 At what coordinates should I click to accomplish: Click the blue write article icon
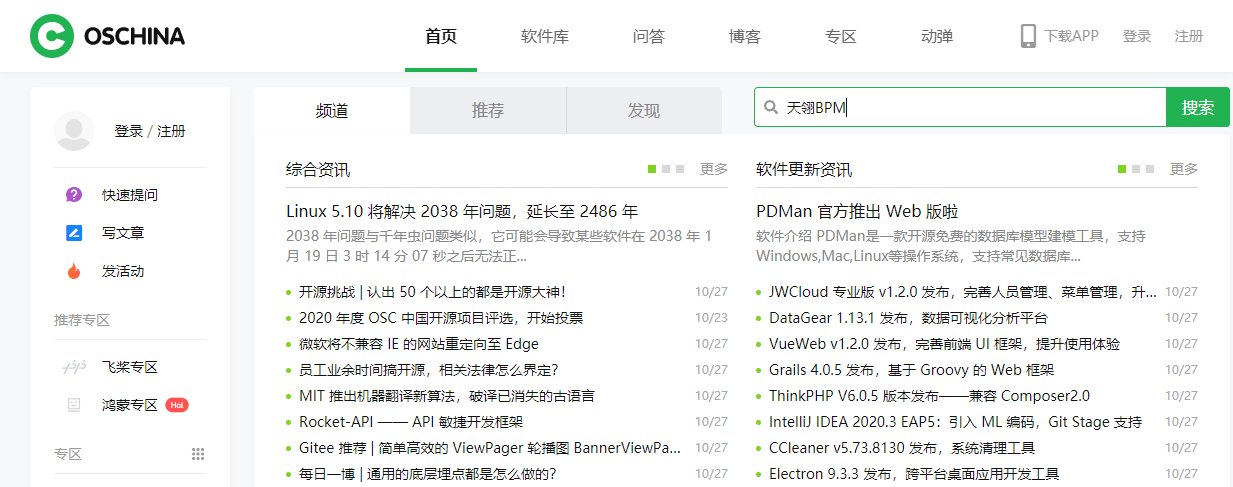click(x=74, y=233)
